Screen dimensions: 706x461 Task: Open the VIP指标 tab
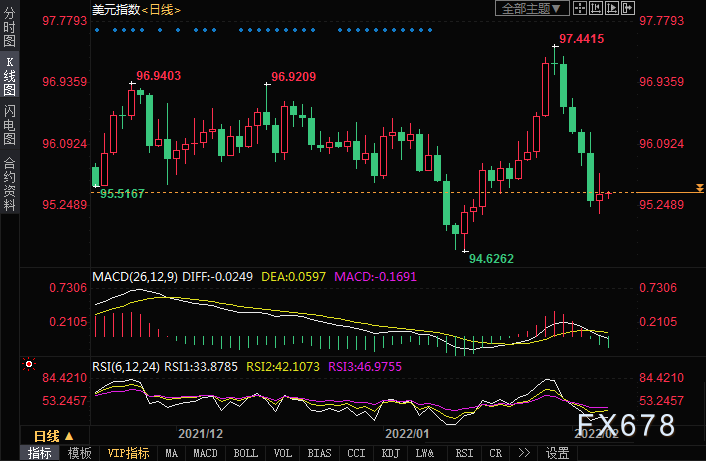(128, 453)
